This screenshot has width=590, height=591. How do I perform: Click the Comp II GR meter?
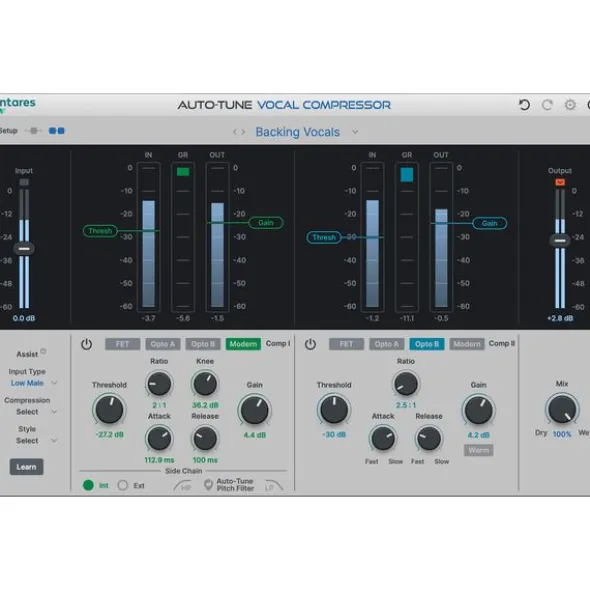[407, 237]
